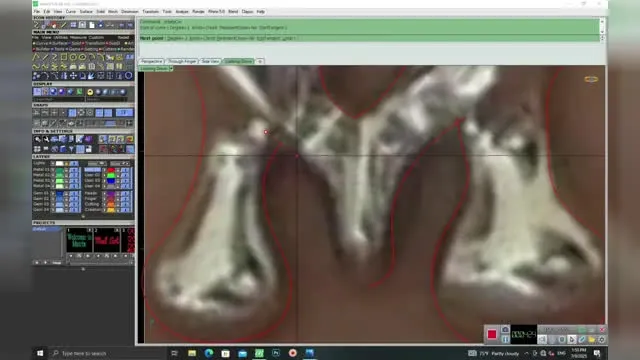The height and width of the screenshot is (360, 640).
Task: Choose the Builder category in Main Menu
Action: click(x=42, y=49)
